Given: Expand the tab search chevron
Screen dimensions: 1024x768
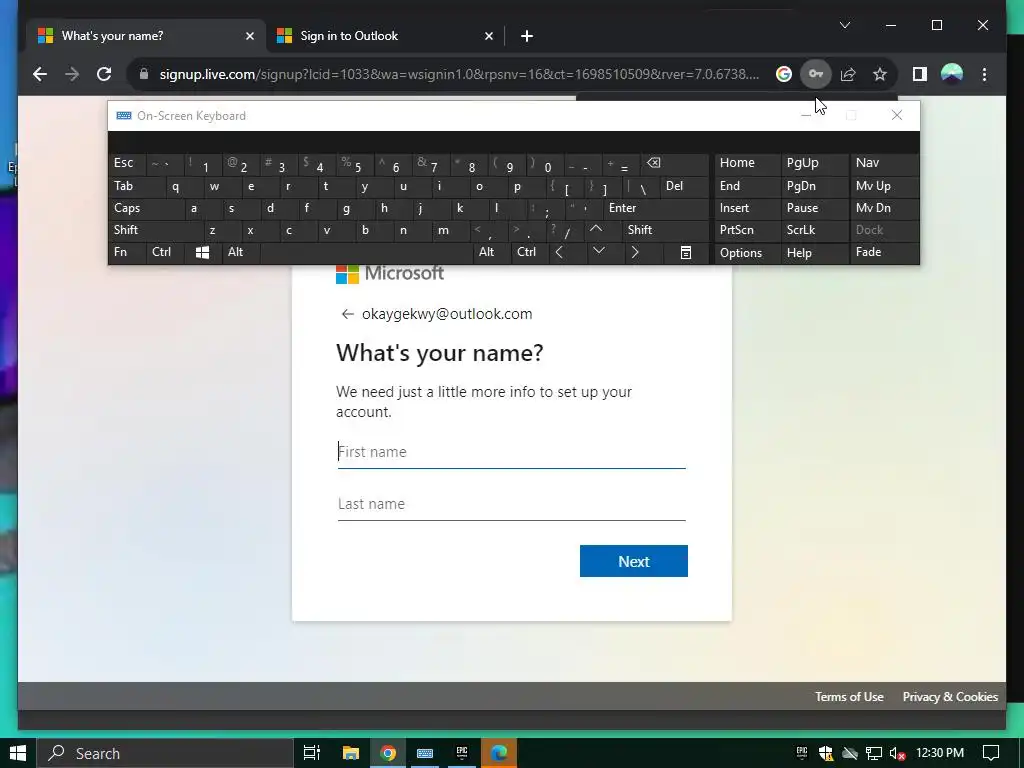Looking at the screenshot, I should click(844, 25).
